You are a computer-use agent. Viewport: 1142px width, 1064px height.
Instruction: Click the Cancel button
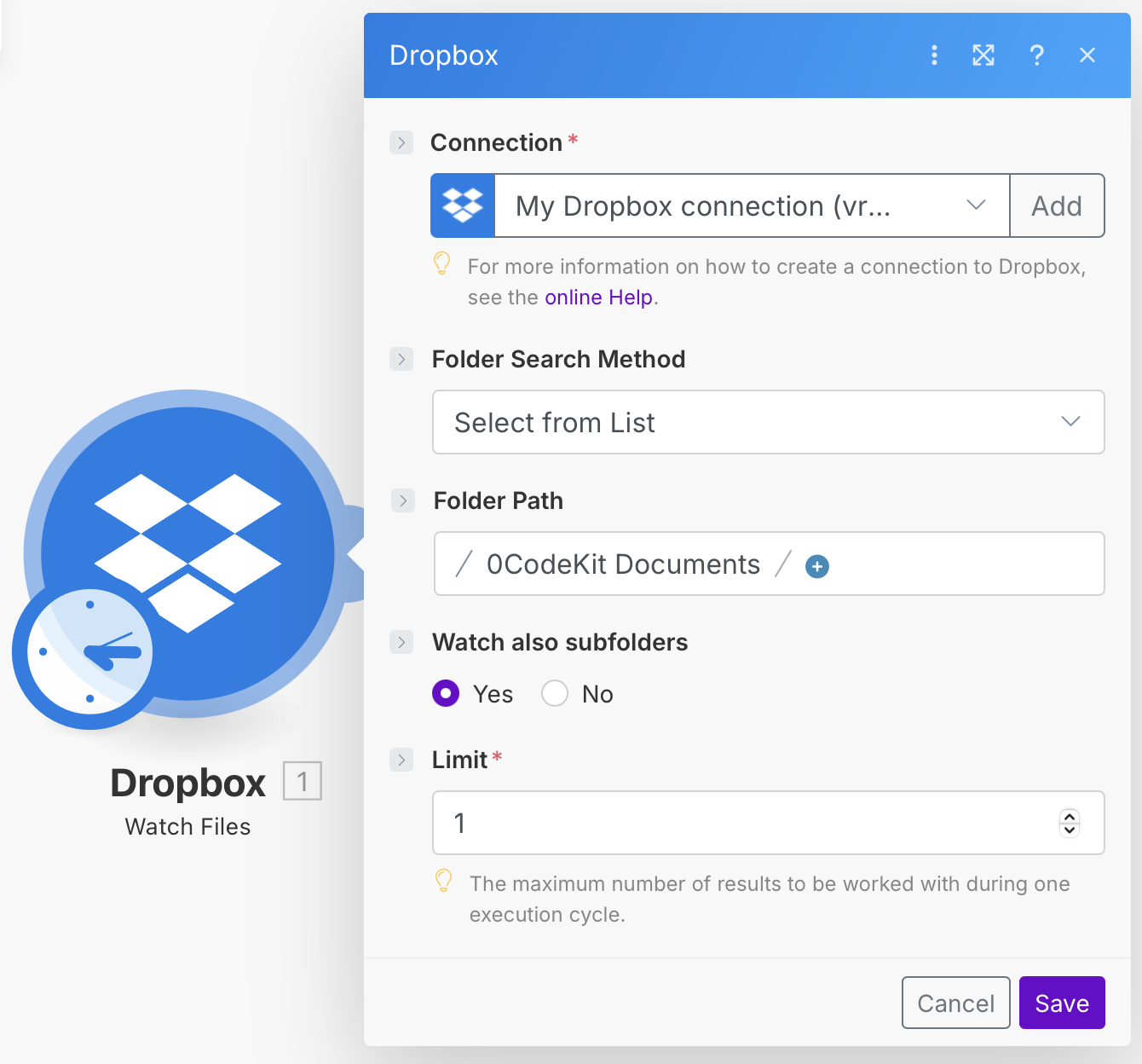point(956,1003)
